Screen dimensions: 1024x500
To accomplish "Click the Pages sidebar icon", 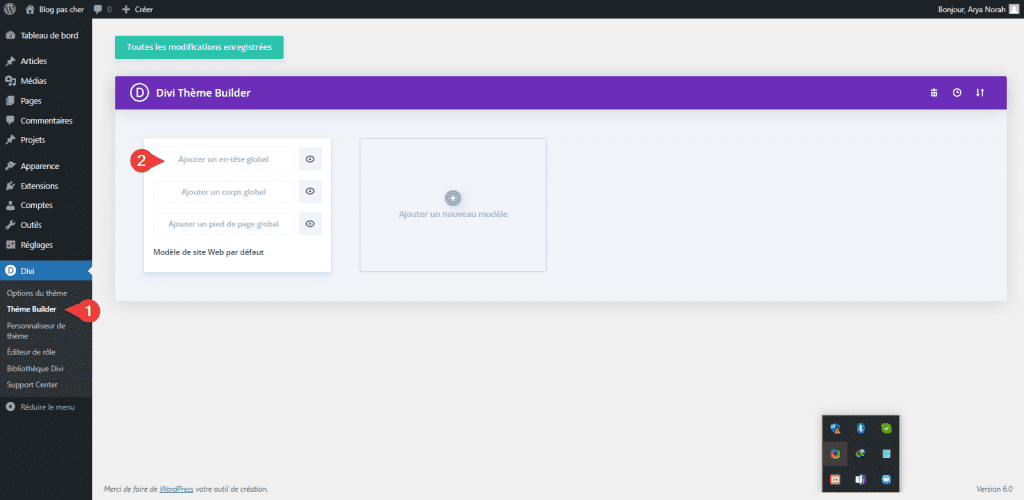I will coord(10,101).
